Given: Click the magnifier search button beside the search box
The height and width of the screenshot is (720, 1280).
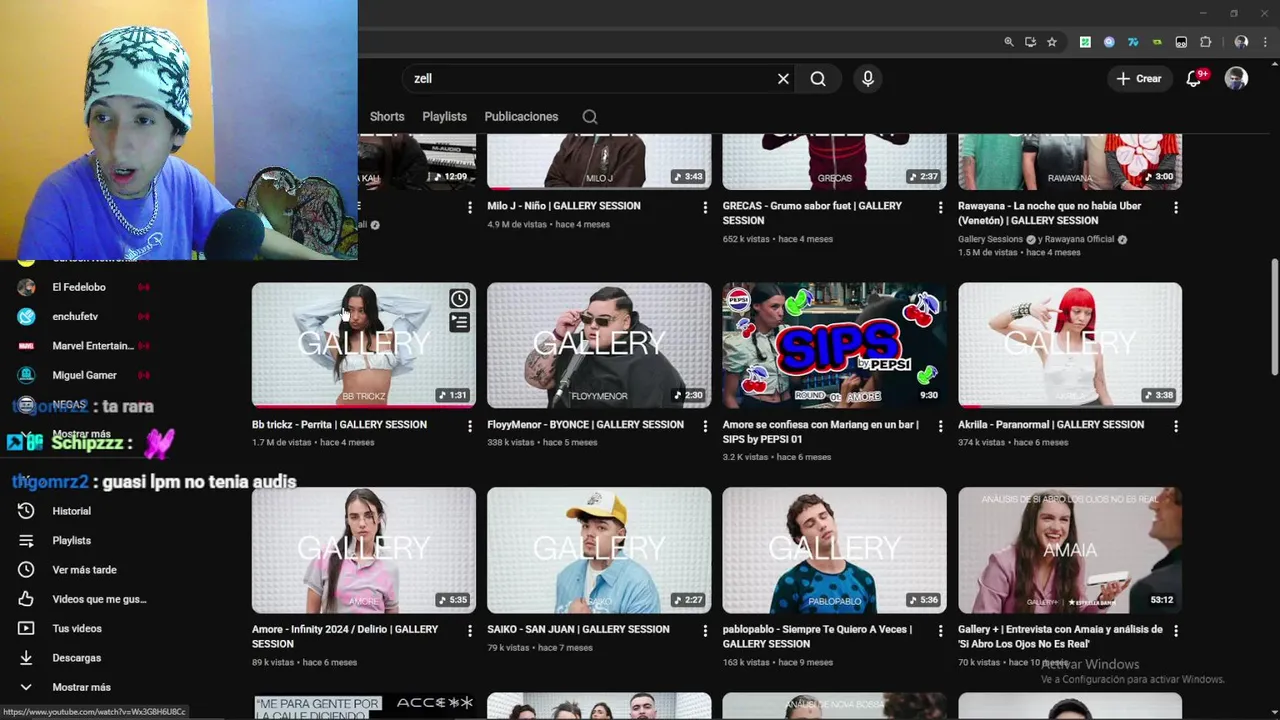Looking at the screenshot, I should (x=818, y=79).
